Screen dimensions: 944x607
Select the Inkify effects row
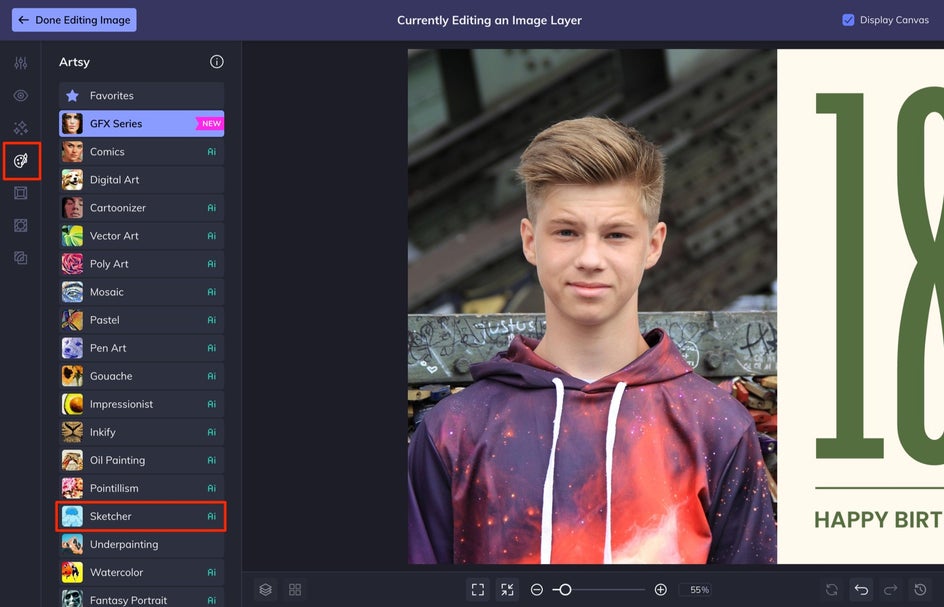click(141, 432)
